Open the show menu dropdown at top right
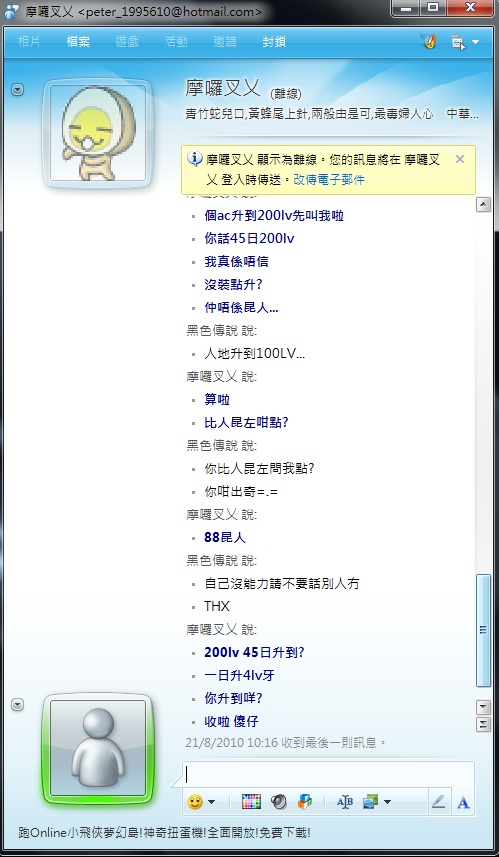499x857 pixels. tap(465, 42)
